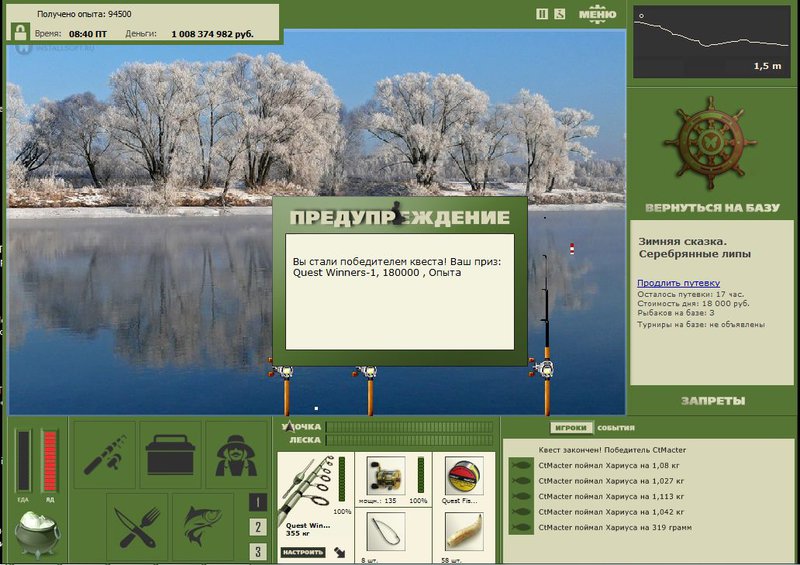Click the ЕДА food level gauge

23,461
